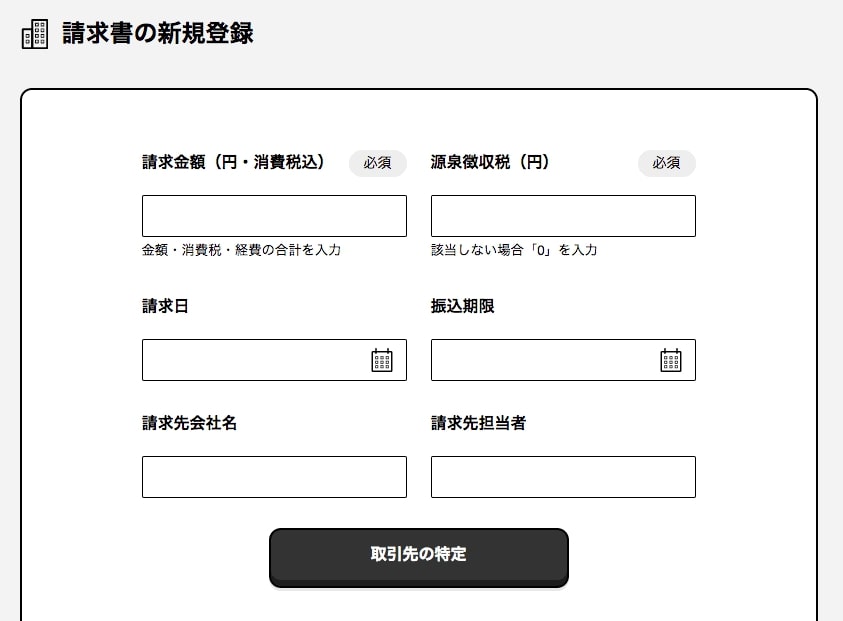Select the calendar icon in the payment deadline field
Viewport: 843px width, 621px height.
pyautogui.click(x=671, y=359)
